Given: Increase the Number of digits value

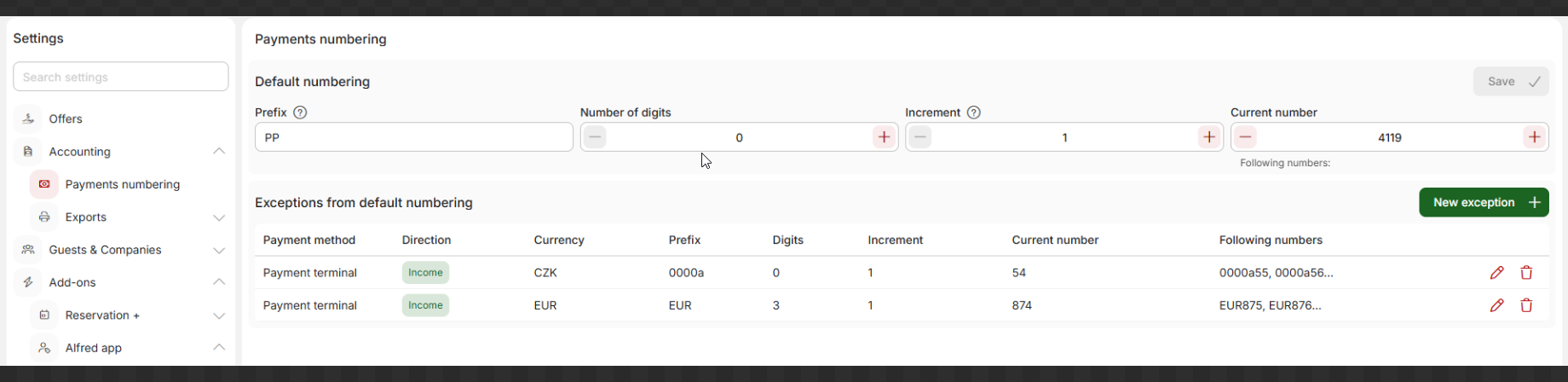Looking at the screenshot, I should [884, 137].
